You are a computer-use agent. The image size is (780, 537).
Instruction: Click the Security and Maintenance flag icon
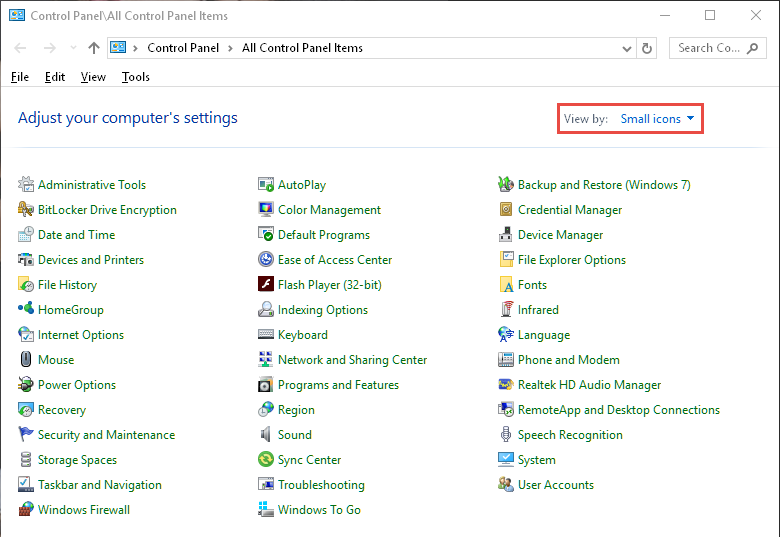(26, 435)
